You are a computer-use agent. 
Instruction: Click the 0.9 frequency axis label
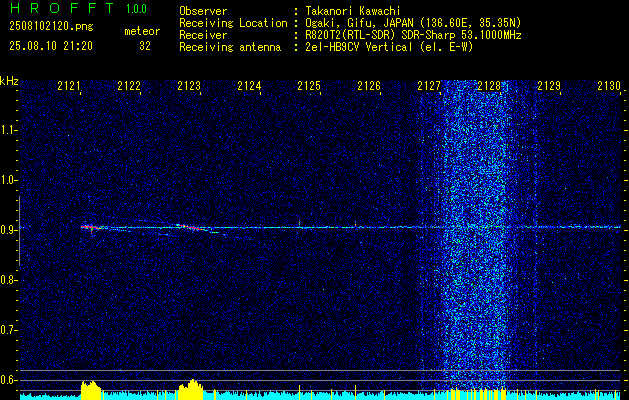(x=9, y=230)
